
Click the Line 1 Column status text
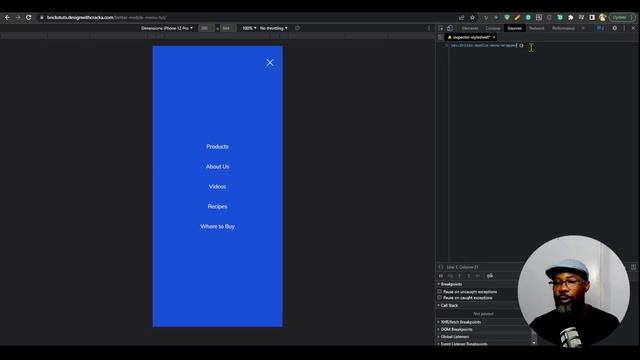click(x=462, y=267)
